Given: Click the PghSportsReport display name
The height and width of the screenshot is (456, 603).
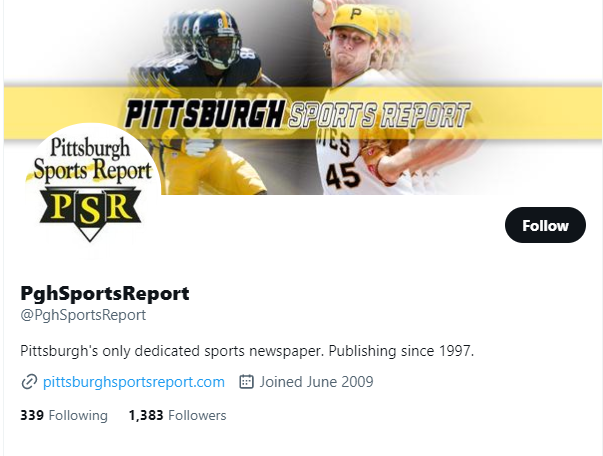Looking at the screenshot, I should [x=105, y=293].
